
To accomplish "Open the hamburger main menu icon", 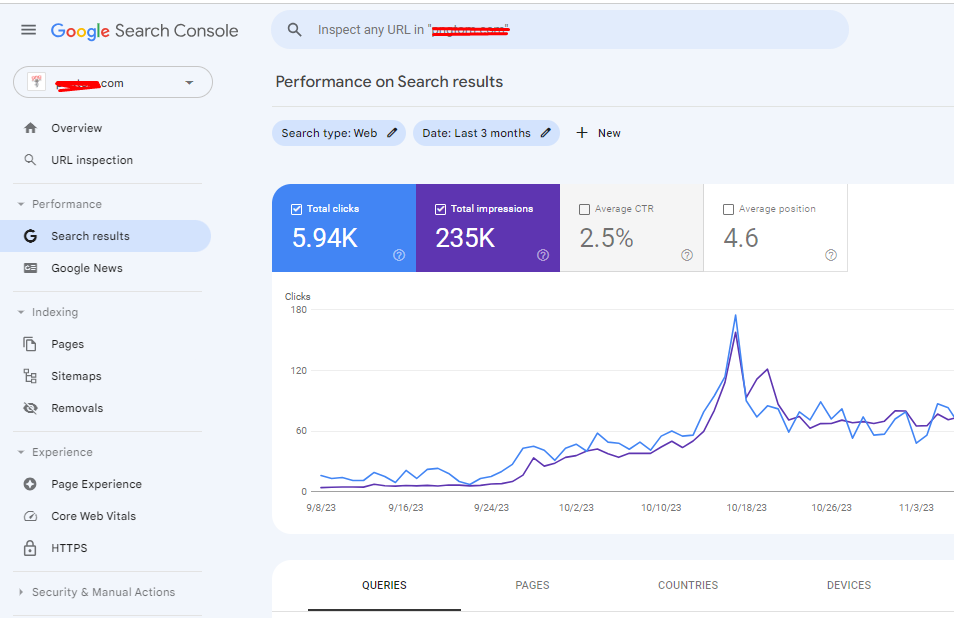I will point(28,30).
